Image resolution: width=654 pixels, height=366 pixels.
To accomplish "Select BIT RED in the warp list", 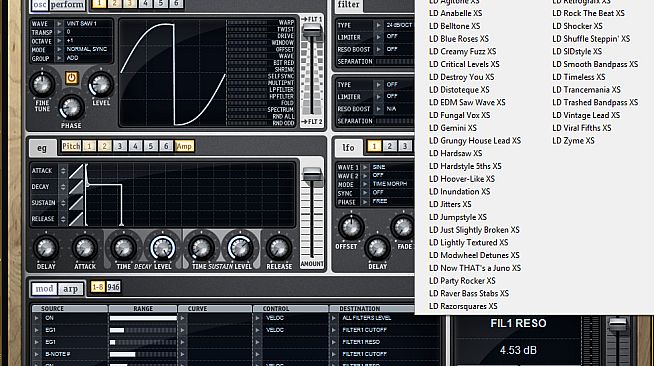I will coord(284,63).
